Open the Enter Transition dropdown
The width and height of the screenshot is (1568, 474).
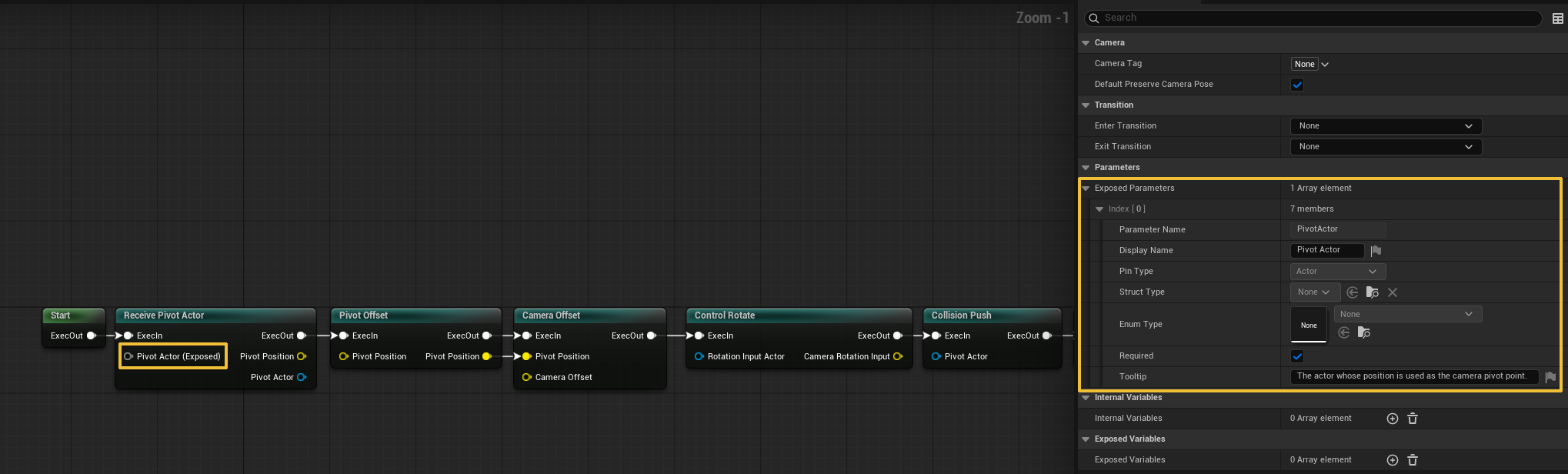tap(1385, 126)
